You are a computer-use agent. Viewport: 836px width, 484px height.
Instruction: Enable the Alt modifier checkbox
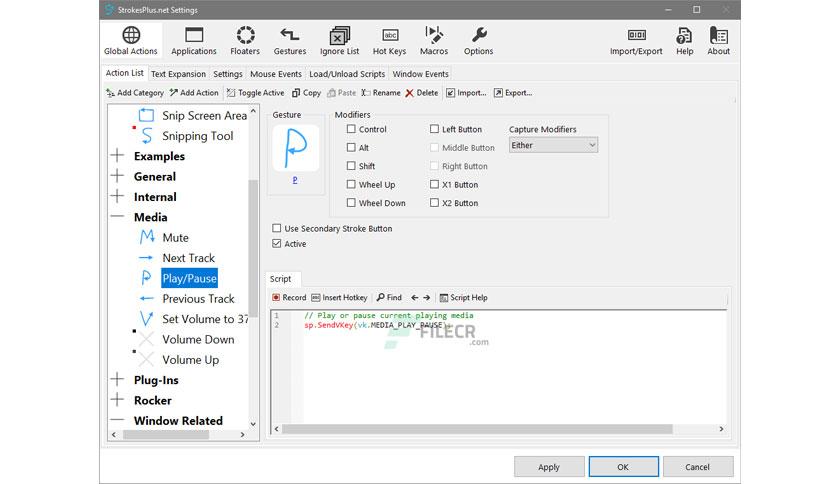tap(351, 148)
